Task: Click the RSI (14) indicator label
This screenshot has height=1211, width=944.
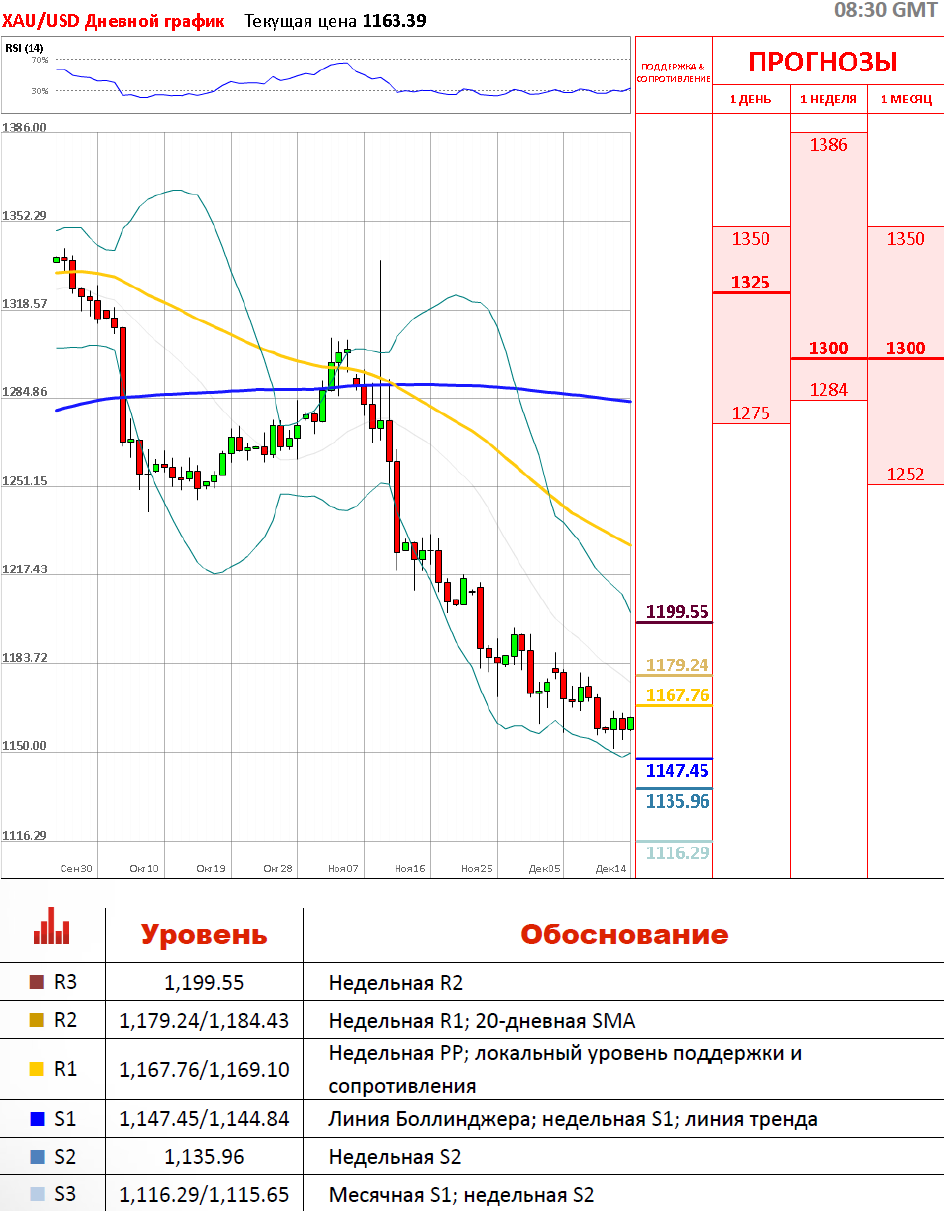Action: (x=25, y=47)
